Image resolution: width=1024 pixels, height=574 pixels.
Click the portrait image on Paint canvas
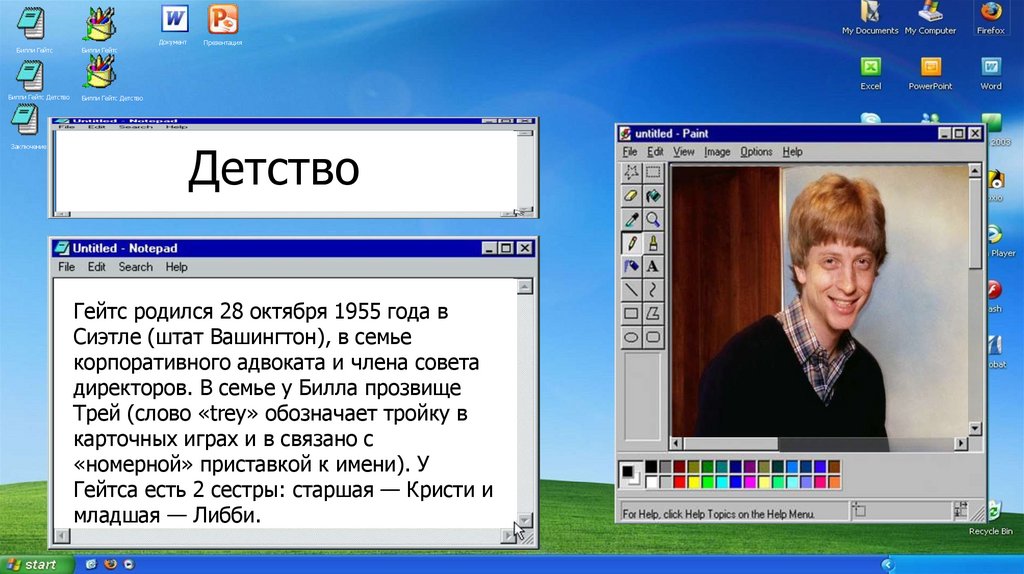(x=819, y=300)
